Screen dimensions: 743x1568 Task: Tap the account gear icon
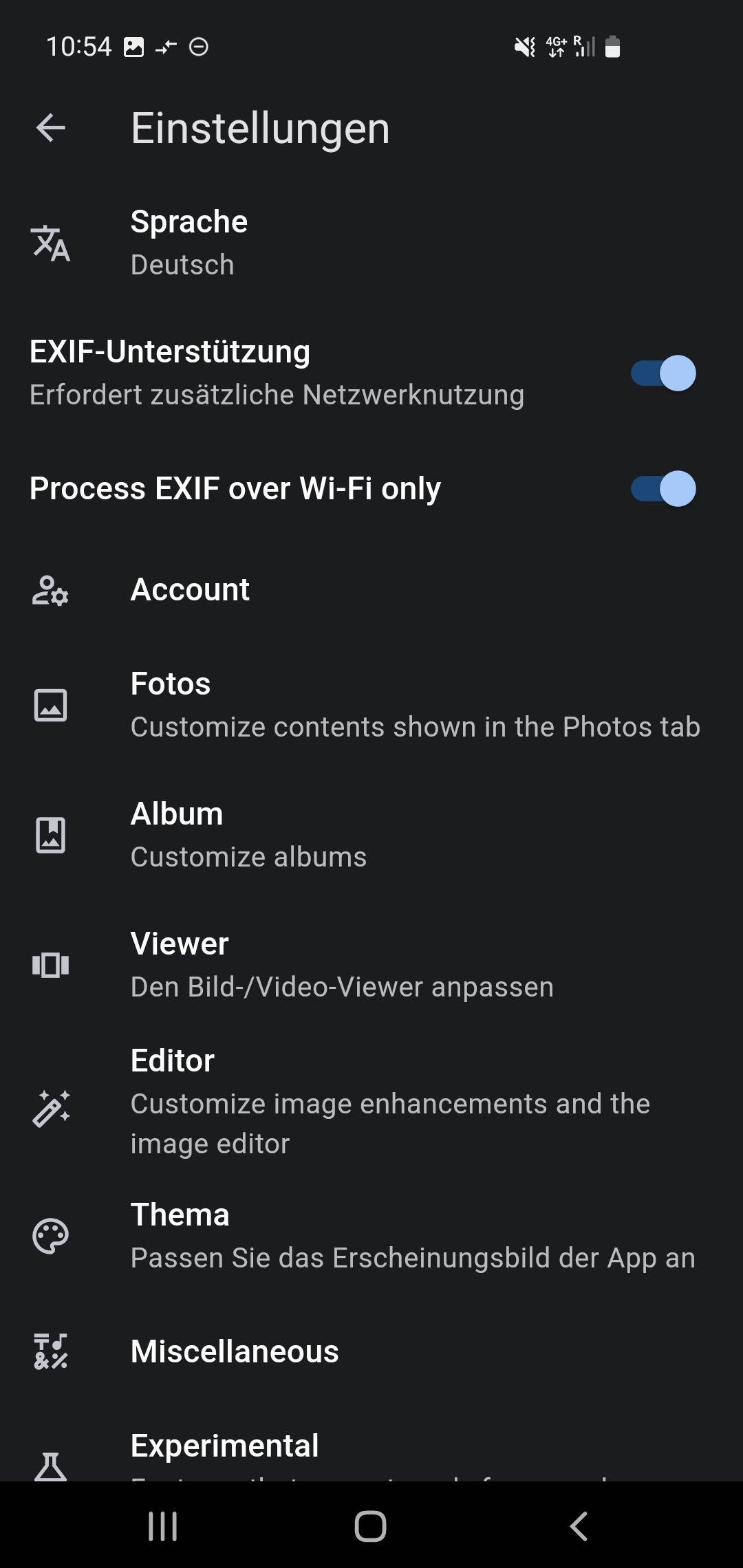pyautogui.click(x=51, y=590)
